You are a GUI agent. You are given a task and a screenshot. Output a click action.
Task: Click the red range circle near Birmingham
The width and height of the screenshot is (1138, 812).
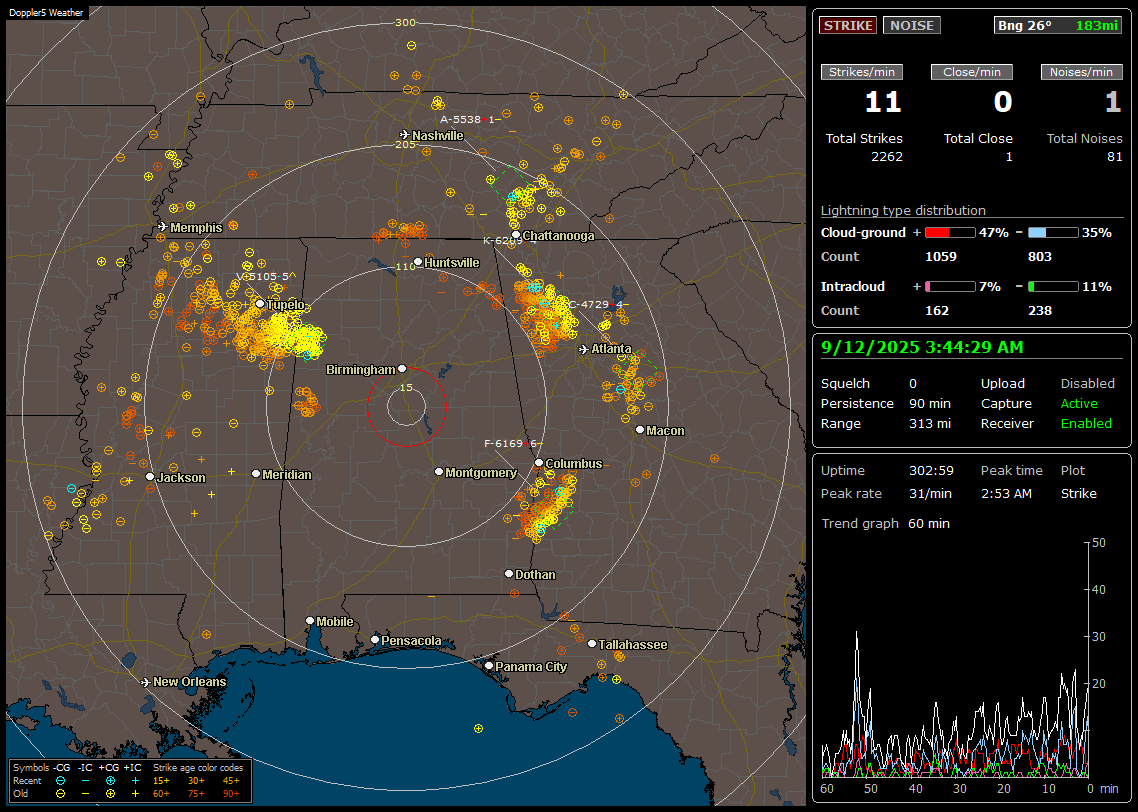pos(406,406)
